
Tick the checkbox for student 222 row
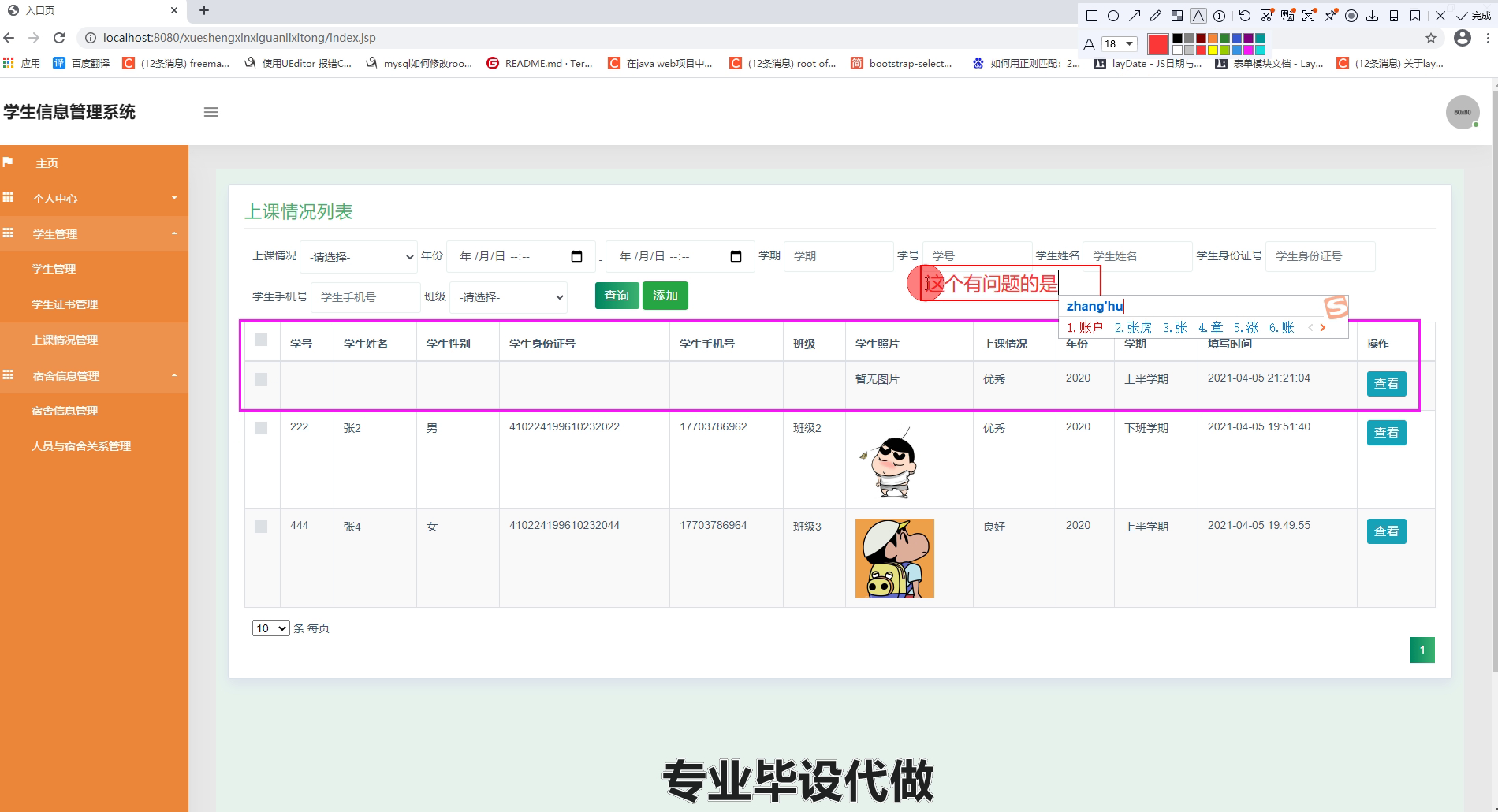pos(261,428)
